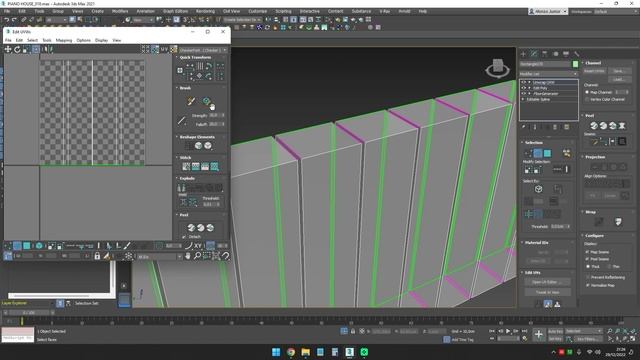Toggle the Peel Seams checkbox
Image resolution: width=640 pixels, height=360 pixels.
pyautogui.click(x=587, y=259)
